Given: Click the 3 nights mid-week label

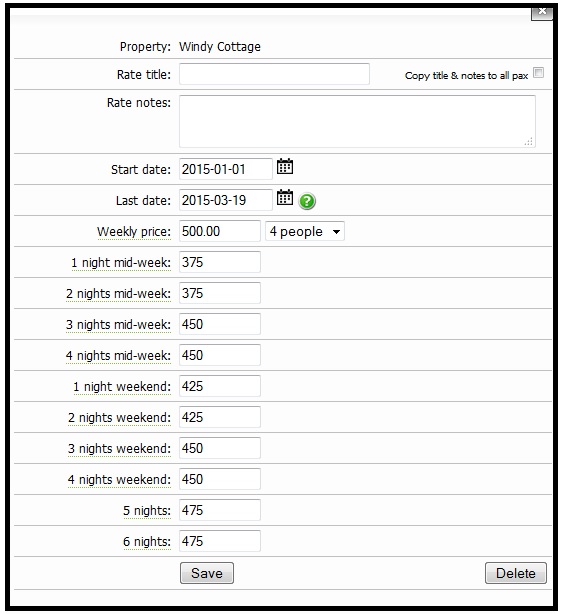Looking at the screenshot, I should (119, 325).
